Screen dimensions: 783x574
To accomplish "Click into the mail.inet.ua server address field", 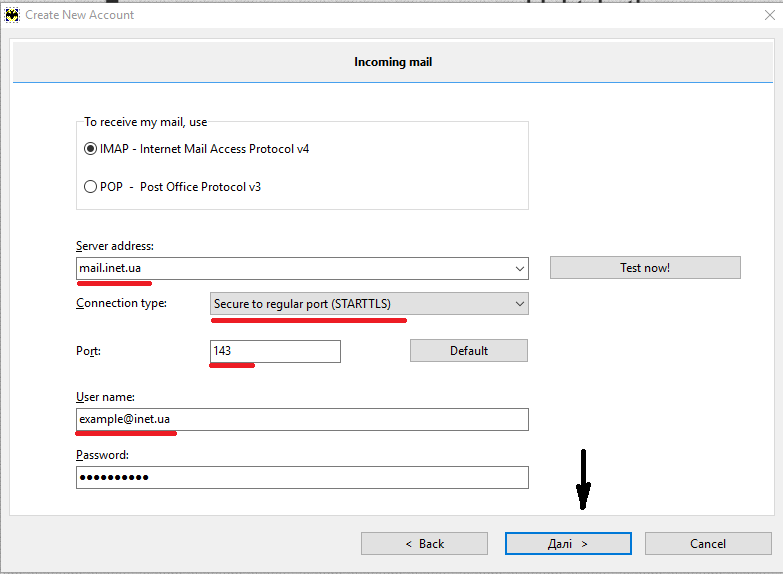I will coord(290,268).
